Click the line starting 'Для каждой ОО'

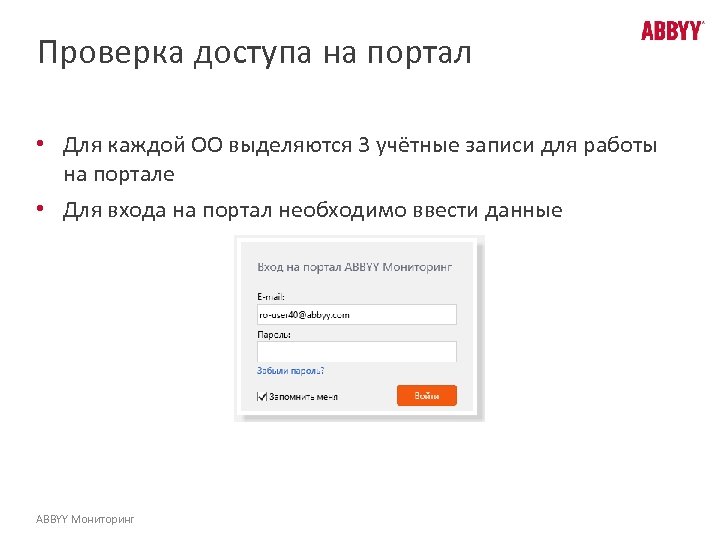(x=360, y=147)
